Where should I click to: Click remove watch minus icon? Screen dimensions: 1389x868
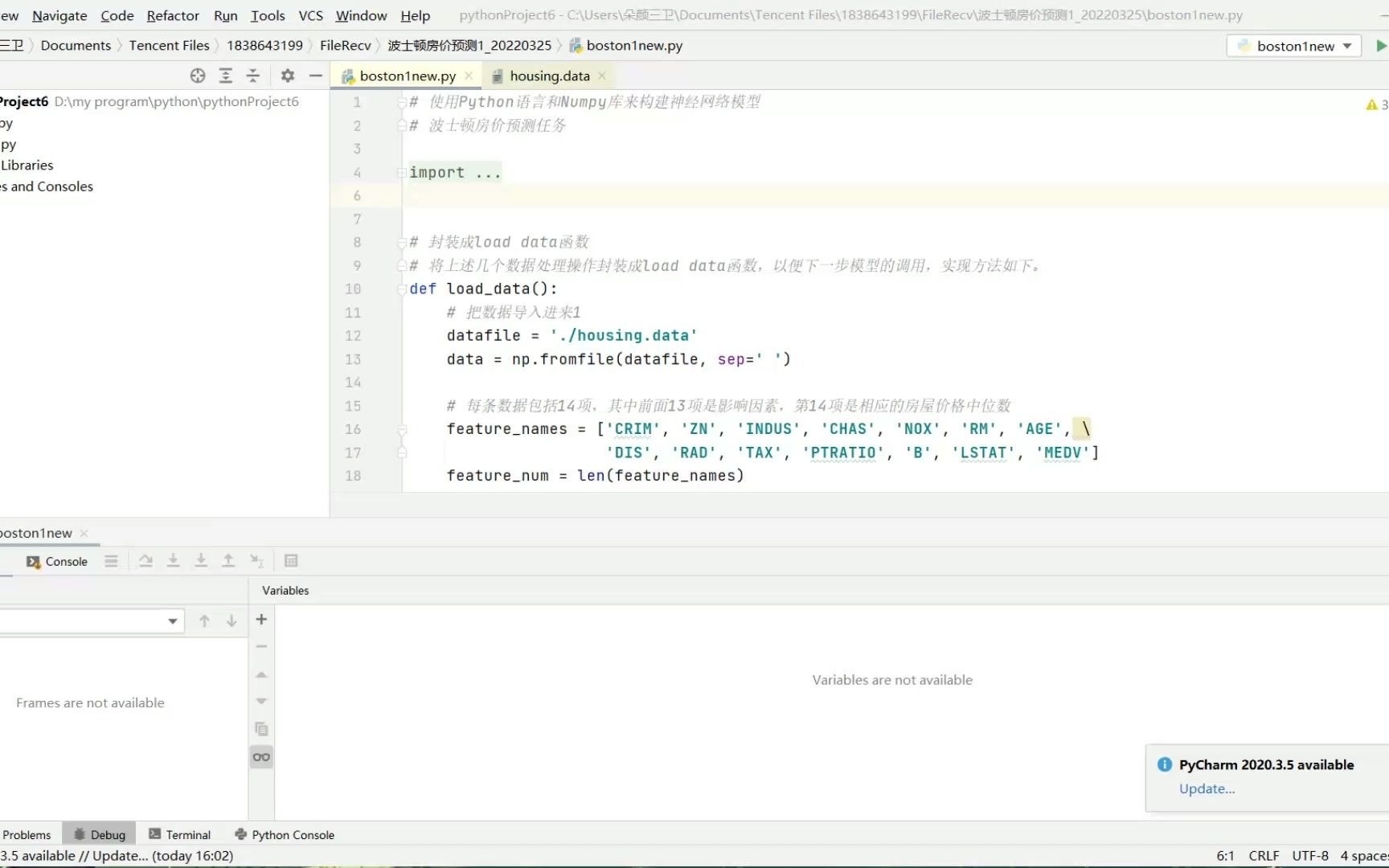(x=261, y=647)
